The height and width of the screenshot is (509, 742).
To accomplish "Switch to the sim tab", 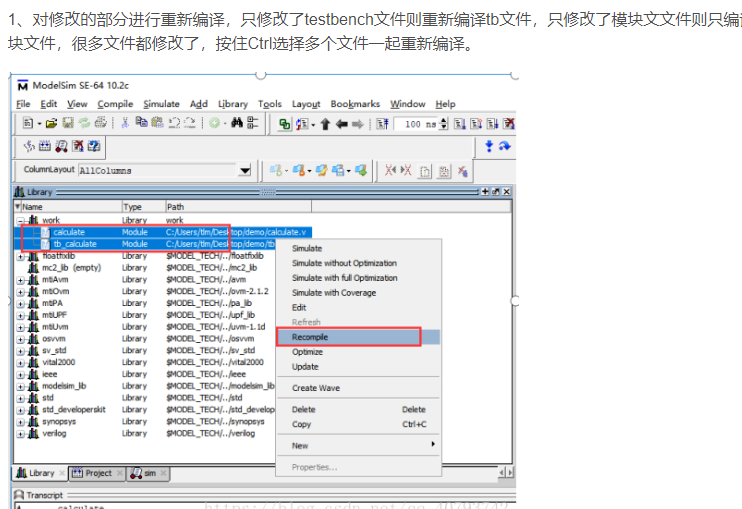I will tap(150, 473).
